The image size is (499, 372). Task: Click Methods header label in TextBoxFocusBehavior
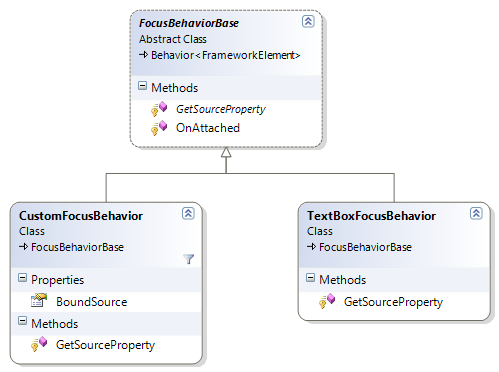coord(343,280)
